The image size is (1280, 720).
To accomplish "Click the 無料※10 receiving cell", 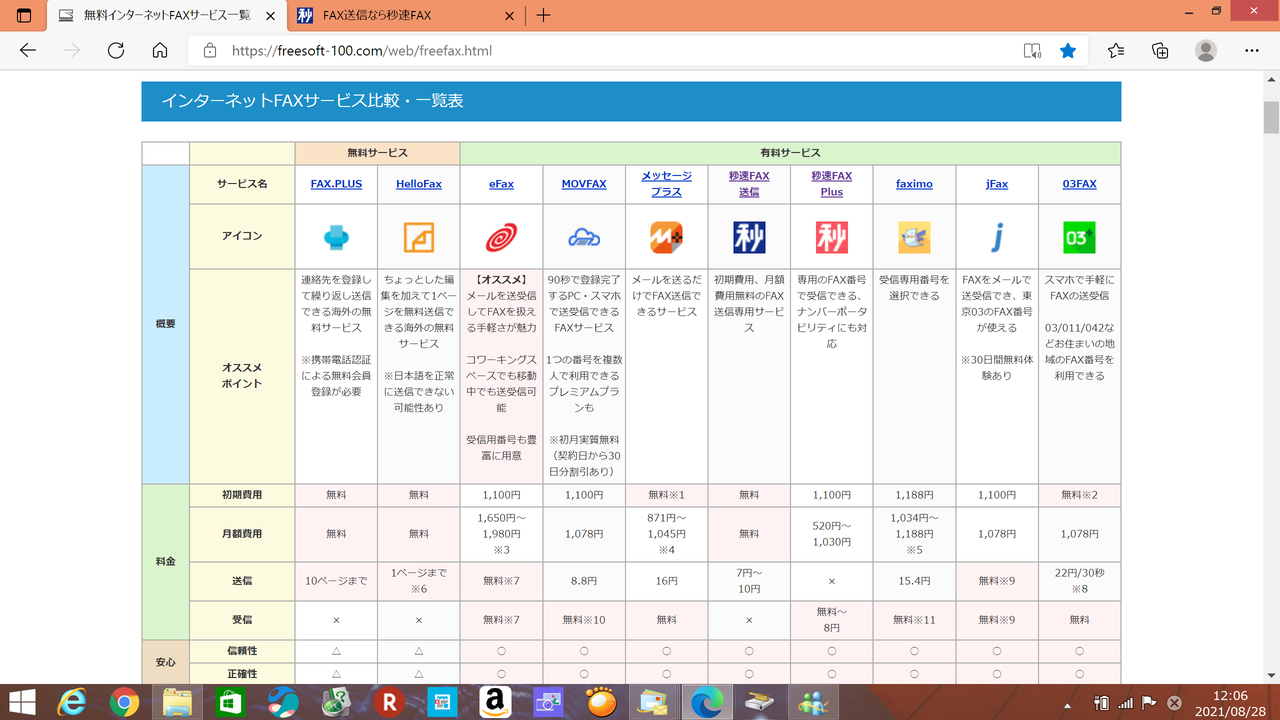I will click(x=584, y=620).
